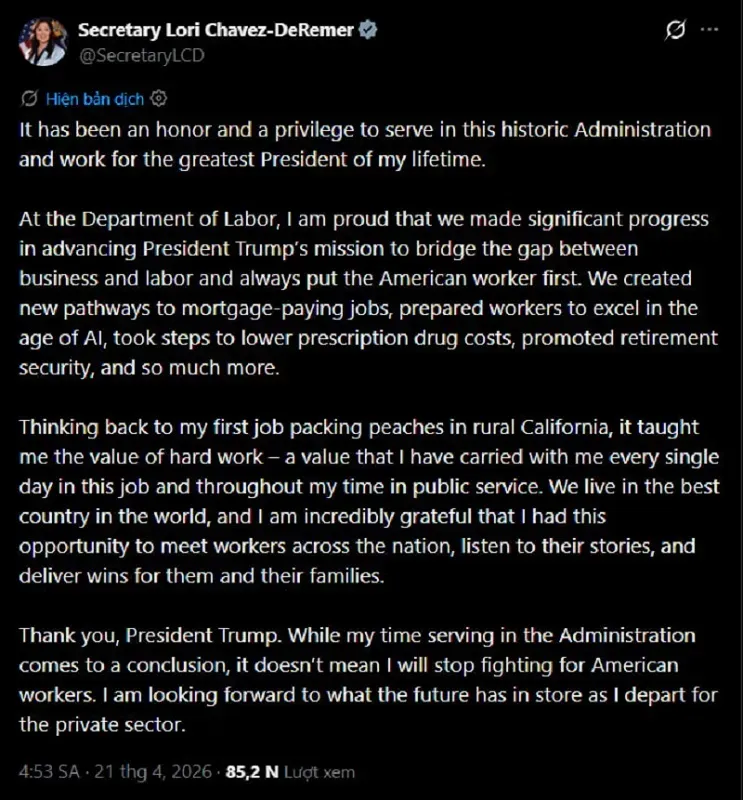This screenshot has height=800, width=743.
Task: View the 85,2 N Lượt xem count
Action: (290, 772)
